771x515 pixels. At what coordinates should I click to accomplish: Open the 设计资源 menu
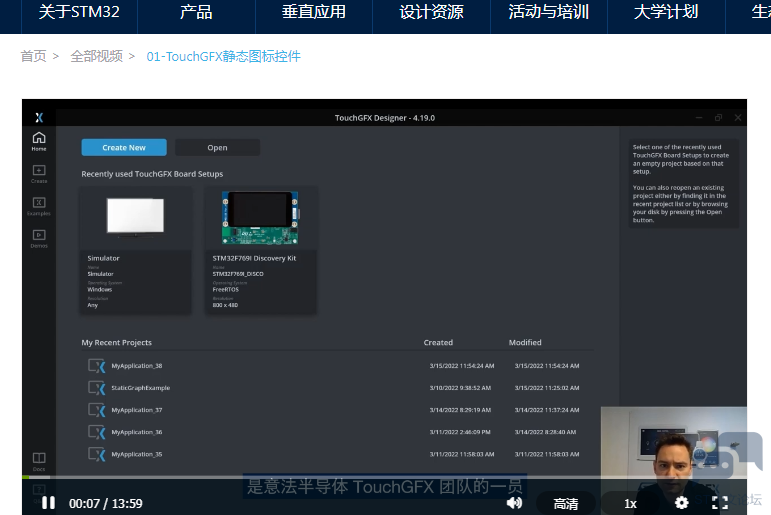tap(431, 12)
